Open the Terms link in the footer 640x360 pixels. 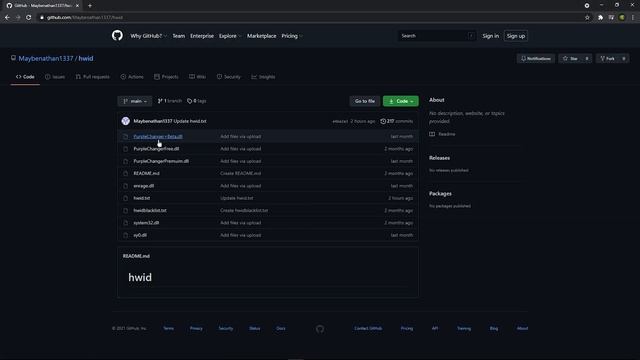point(169,329)
